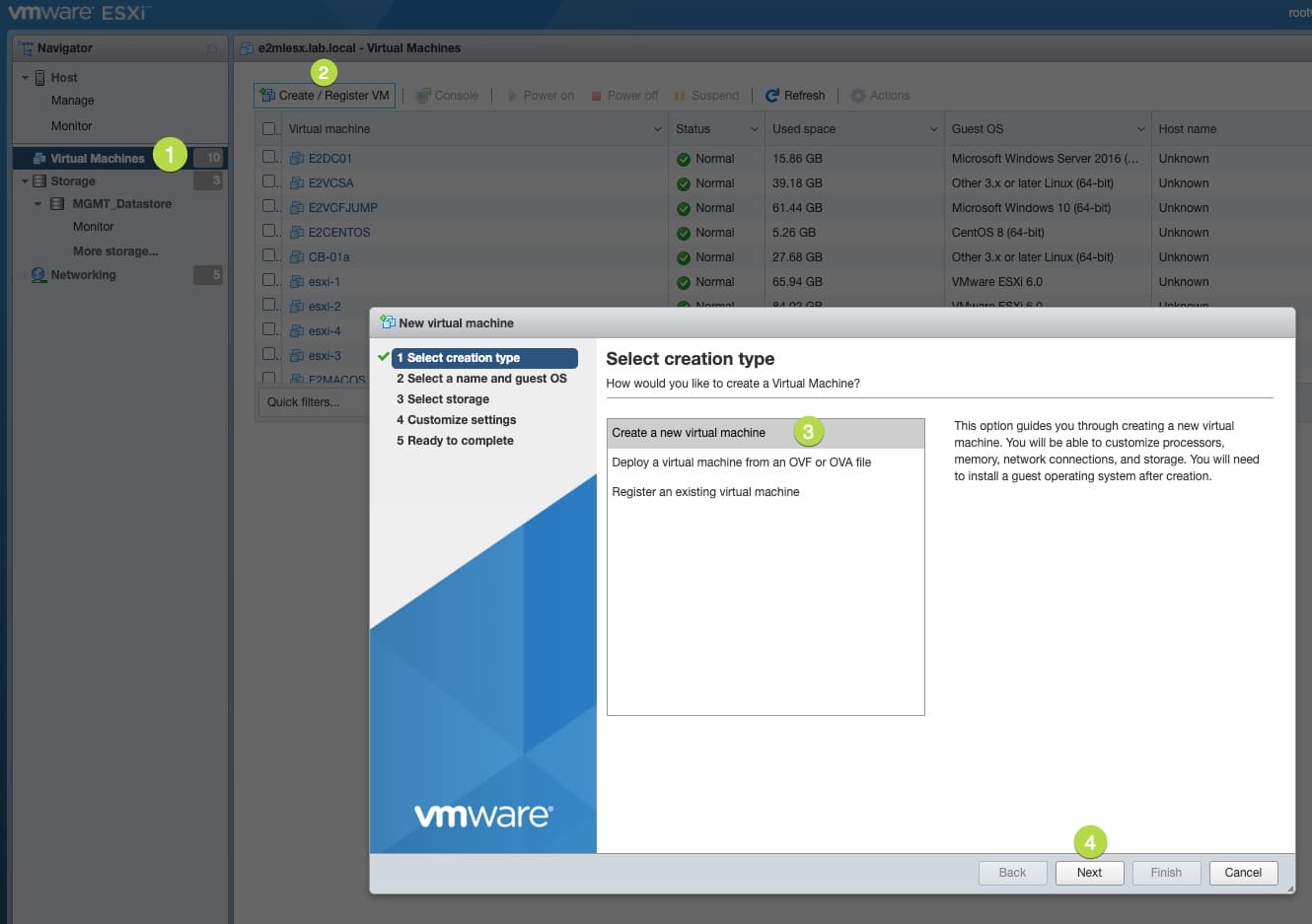The image size is (1312, 924).
Task: Click the MGMT_Datastore datastore icon
Action: [x=57, y=204]
